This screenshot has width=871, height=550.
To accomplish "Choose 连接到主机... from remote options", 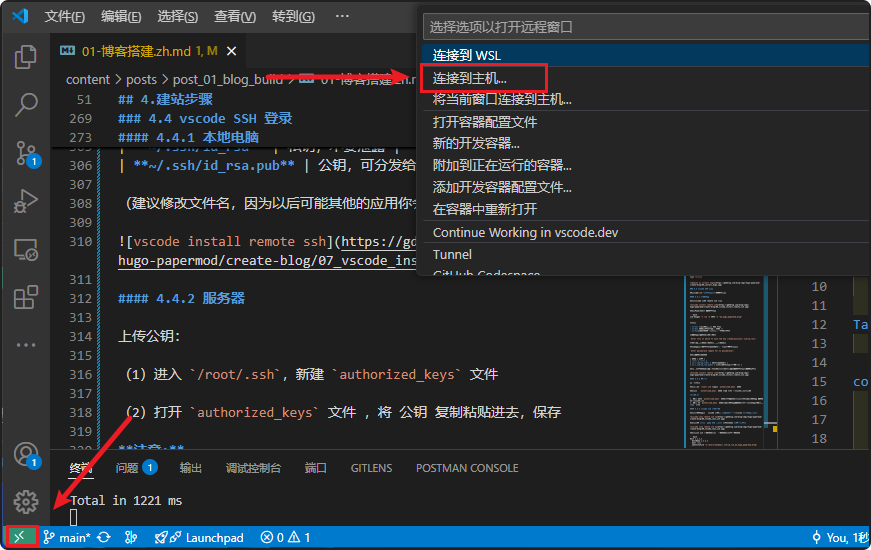I will pos(470,77).
